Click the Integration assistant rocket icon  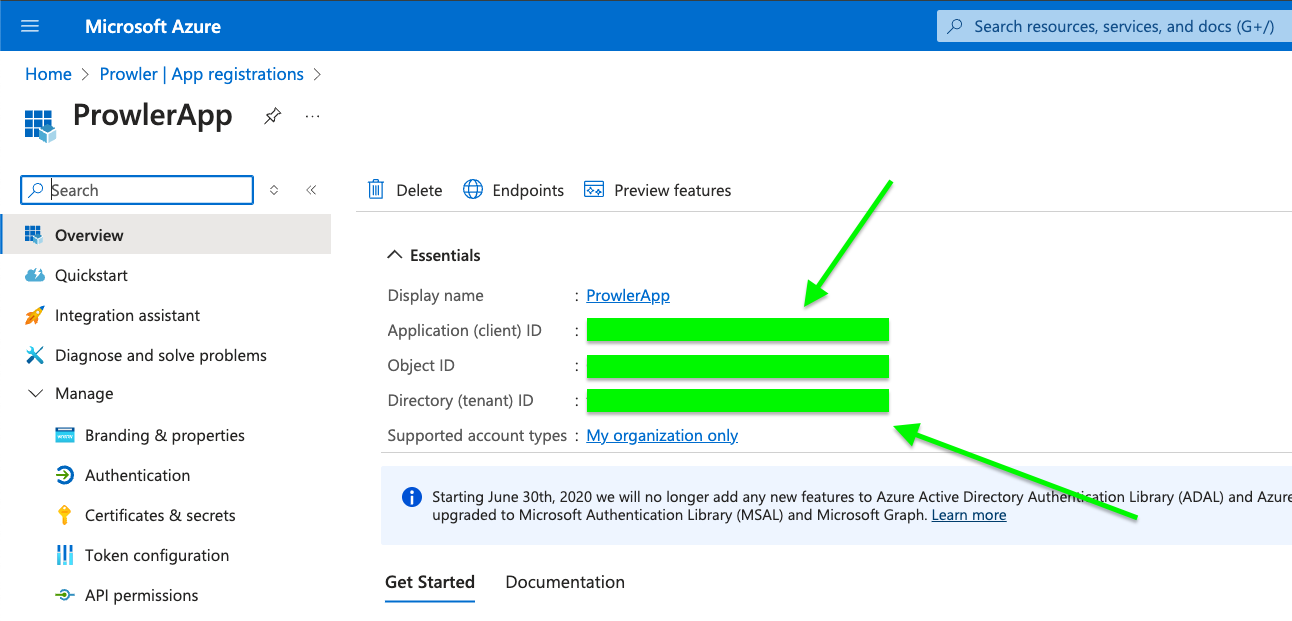click(35, 315)
